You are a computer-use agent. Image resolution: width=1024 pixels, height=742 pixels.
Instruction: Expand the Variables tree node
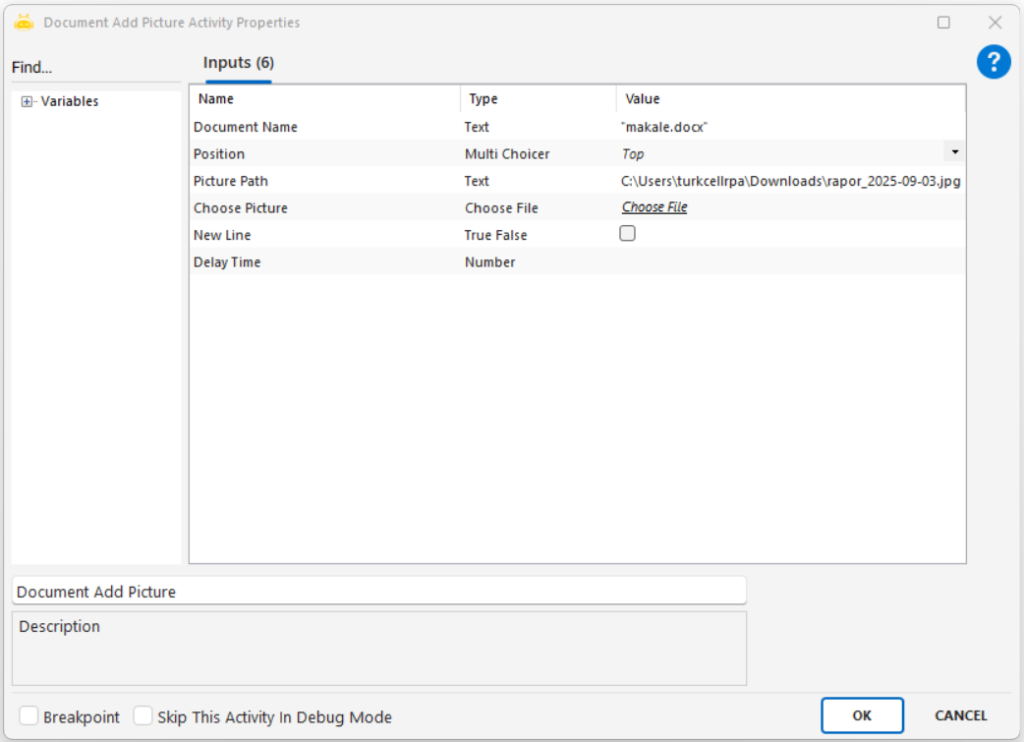tap(27, 102)
